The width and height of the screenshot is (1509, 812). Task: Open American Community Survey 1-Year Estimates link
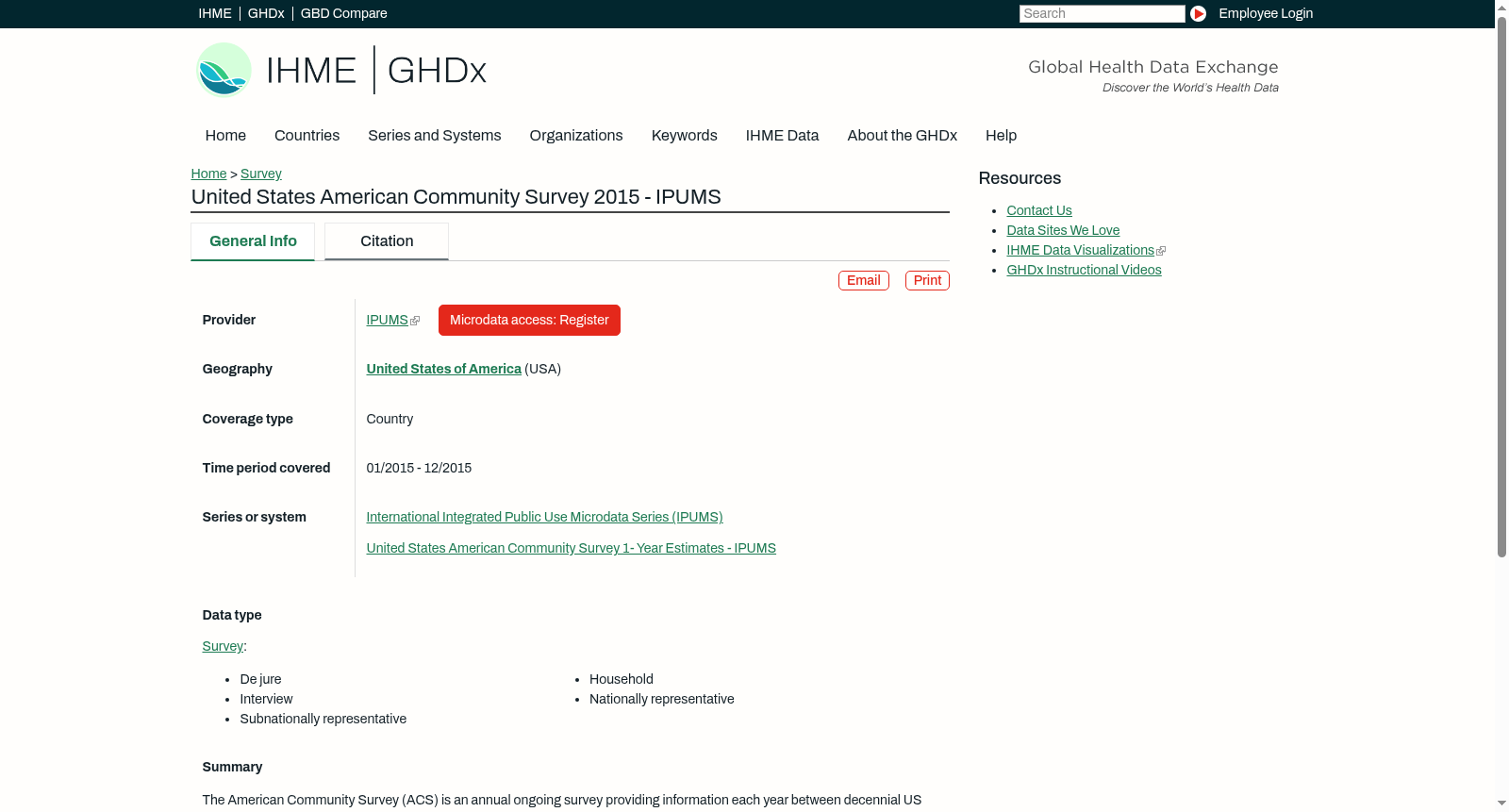point(571,549)
